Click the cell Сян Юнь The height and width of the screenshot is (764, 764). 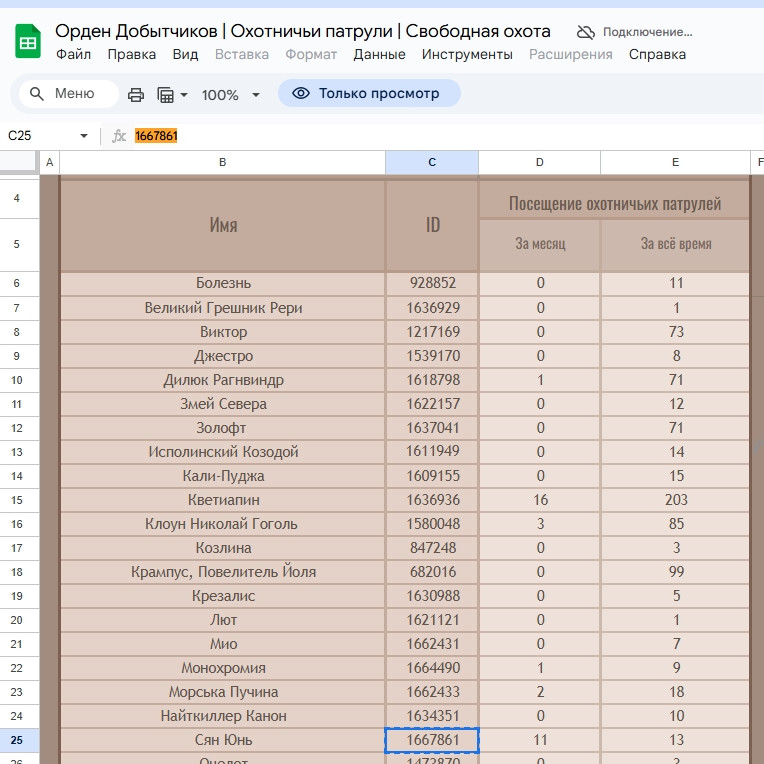[x=223, y=740]
